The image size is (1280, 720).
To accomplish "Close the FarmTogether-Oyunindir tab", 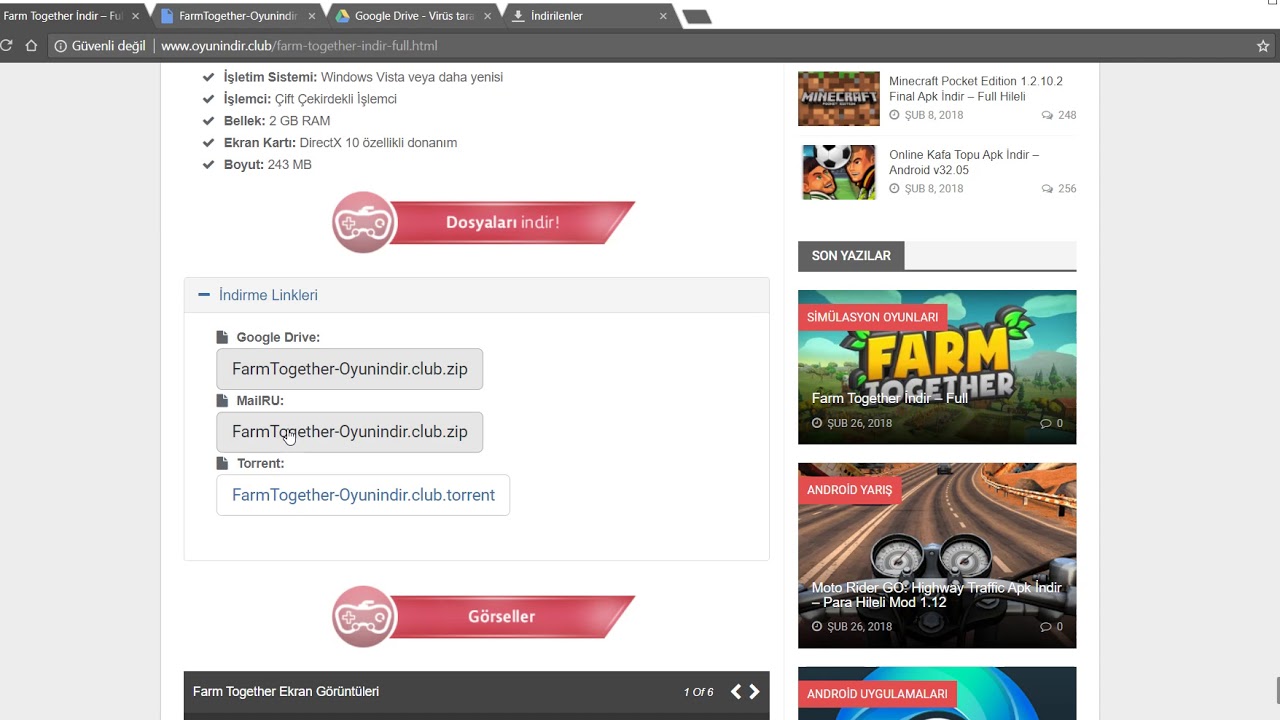I will coord(312,16).
